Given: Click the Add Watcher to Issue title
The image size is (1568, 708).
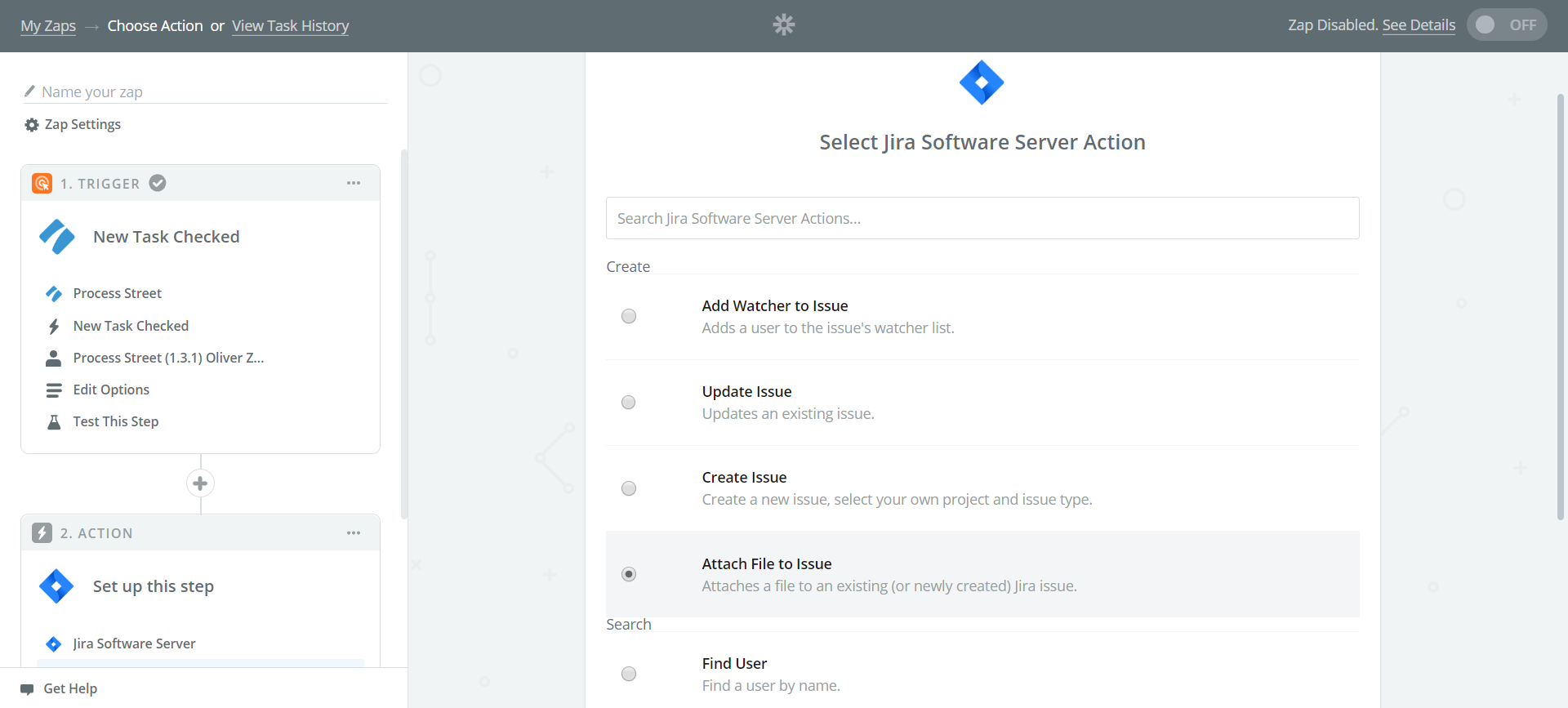Looking at the screenshot, I should pyautogui.click(x=775, y=305).
